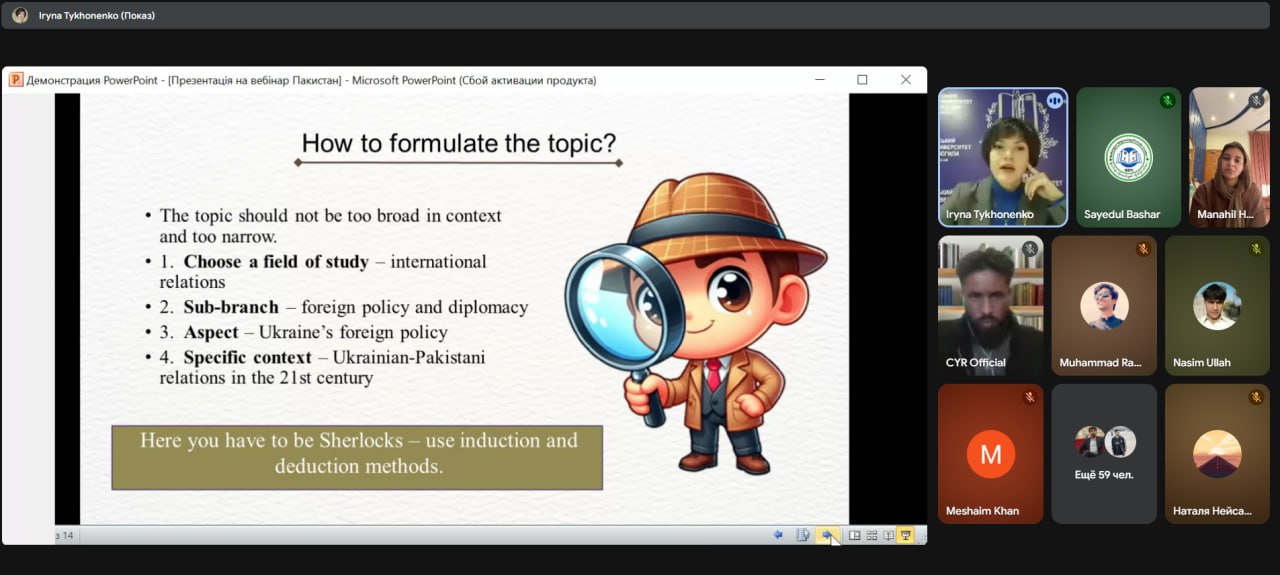Switch to Normal view in status bar
The image size is (1280, 575).
point(854,535)
